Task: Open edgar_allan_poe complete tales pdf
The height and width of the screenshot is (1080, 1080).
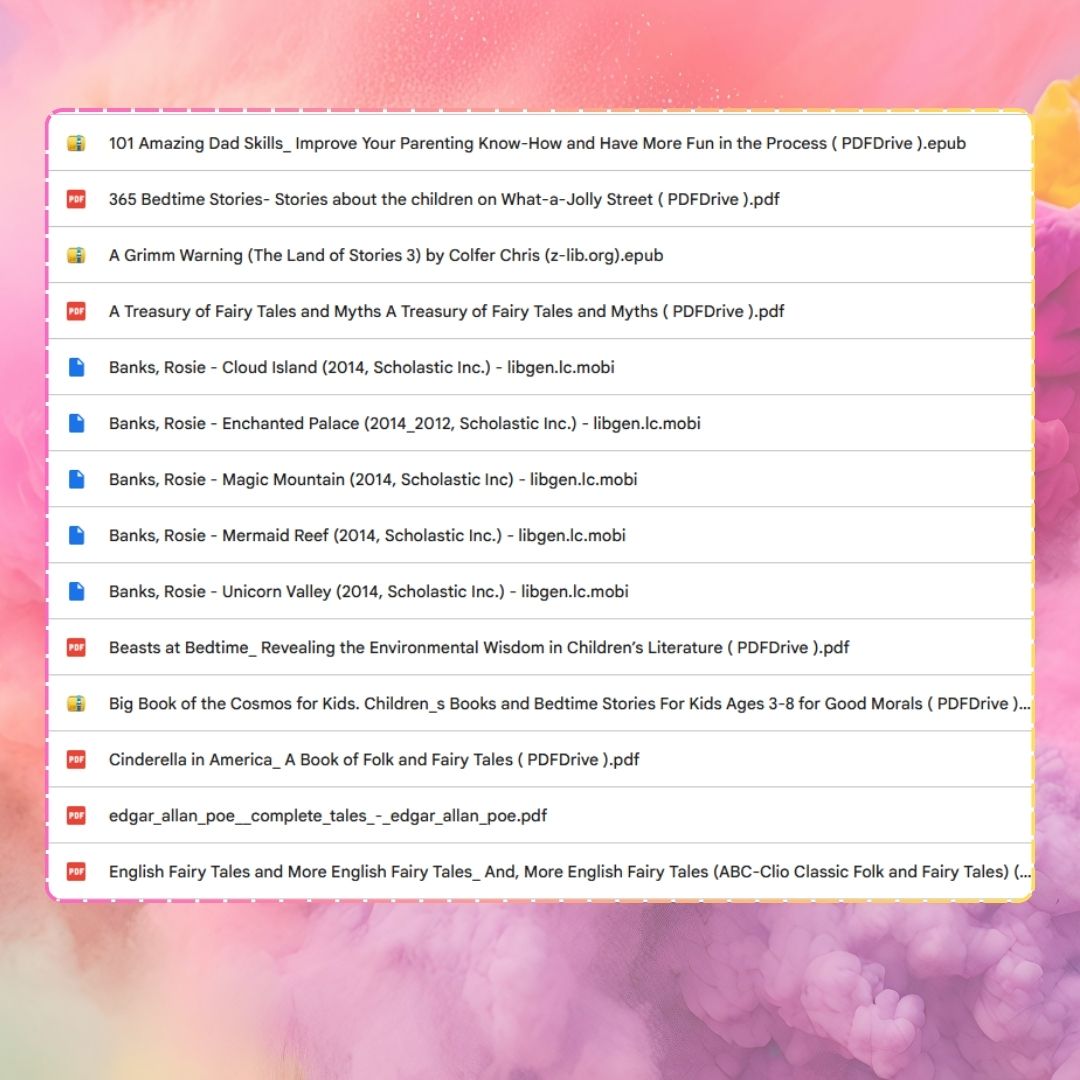Action: click(x=328, y=815)
